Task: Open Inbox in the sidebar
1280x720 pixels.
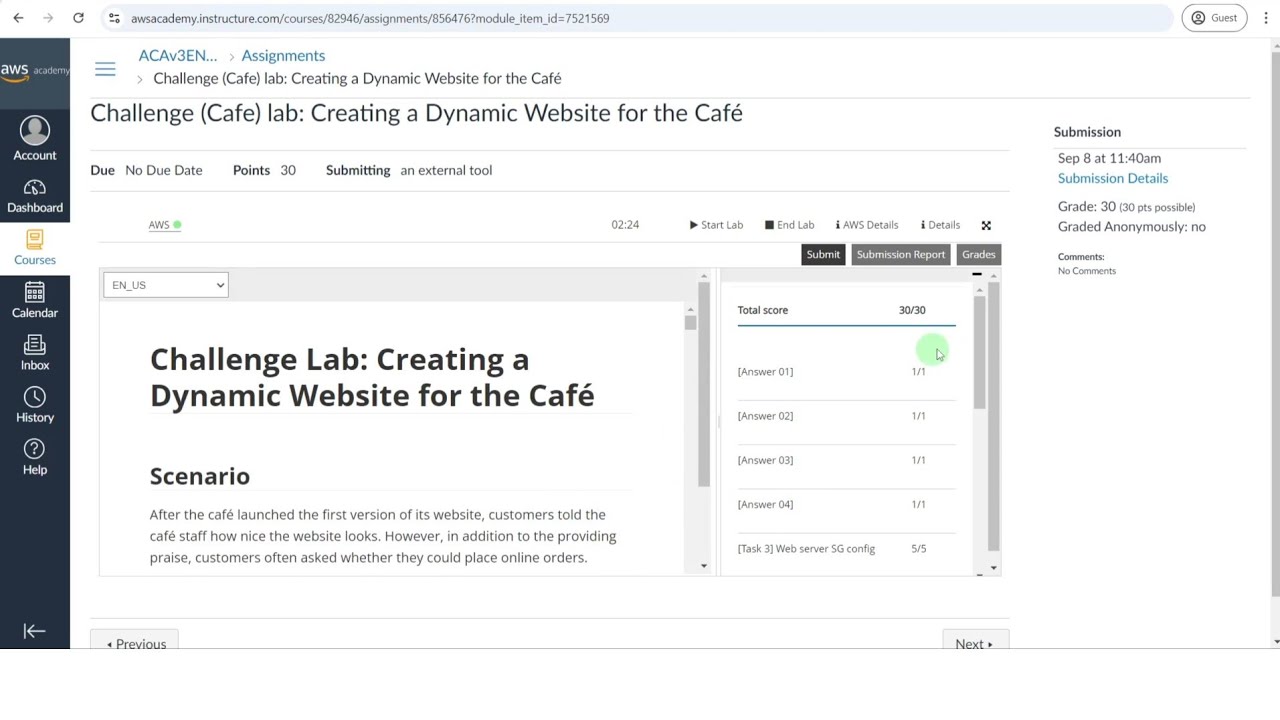Action: click(x=35, y=353)
